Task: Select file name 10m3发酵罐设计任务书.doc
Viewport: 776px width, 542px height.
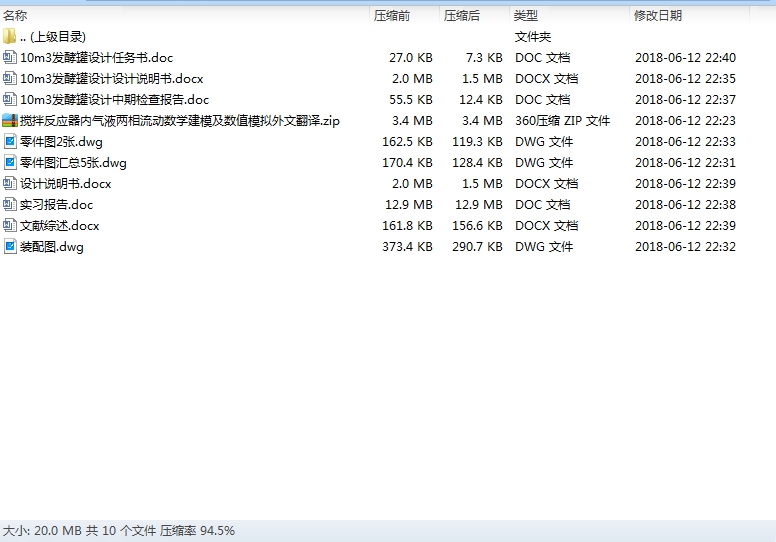Action: (x=97, y=57)
